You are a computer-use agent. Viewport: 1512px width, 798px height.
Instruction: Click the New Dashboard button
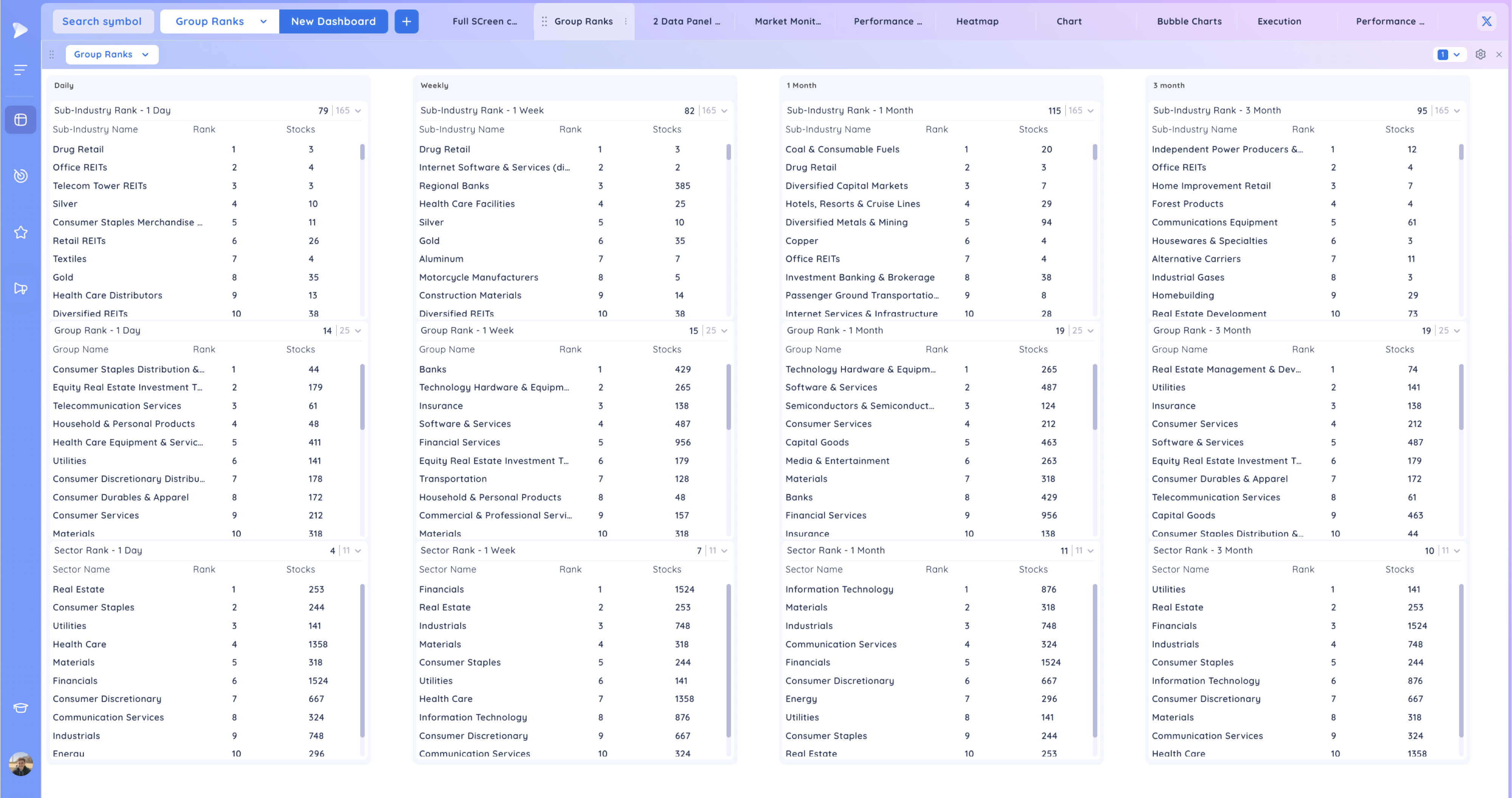click(x=333, y=21)
